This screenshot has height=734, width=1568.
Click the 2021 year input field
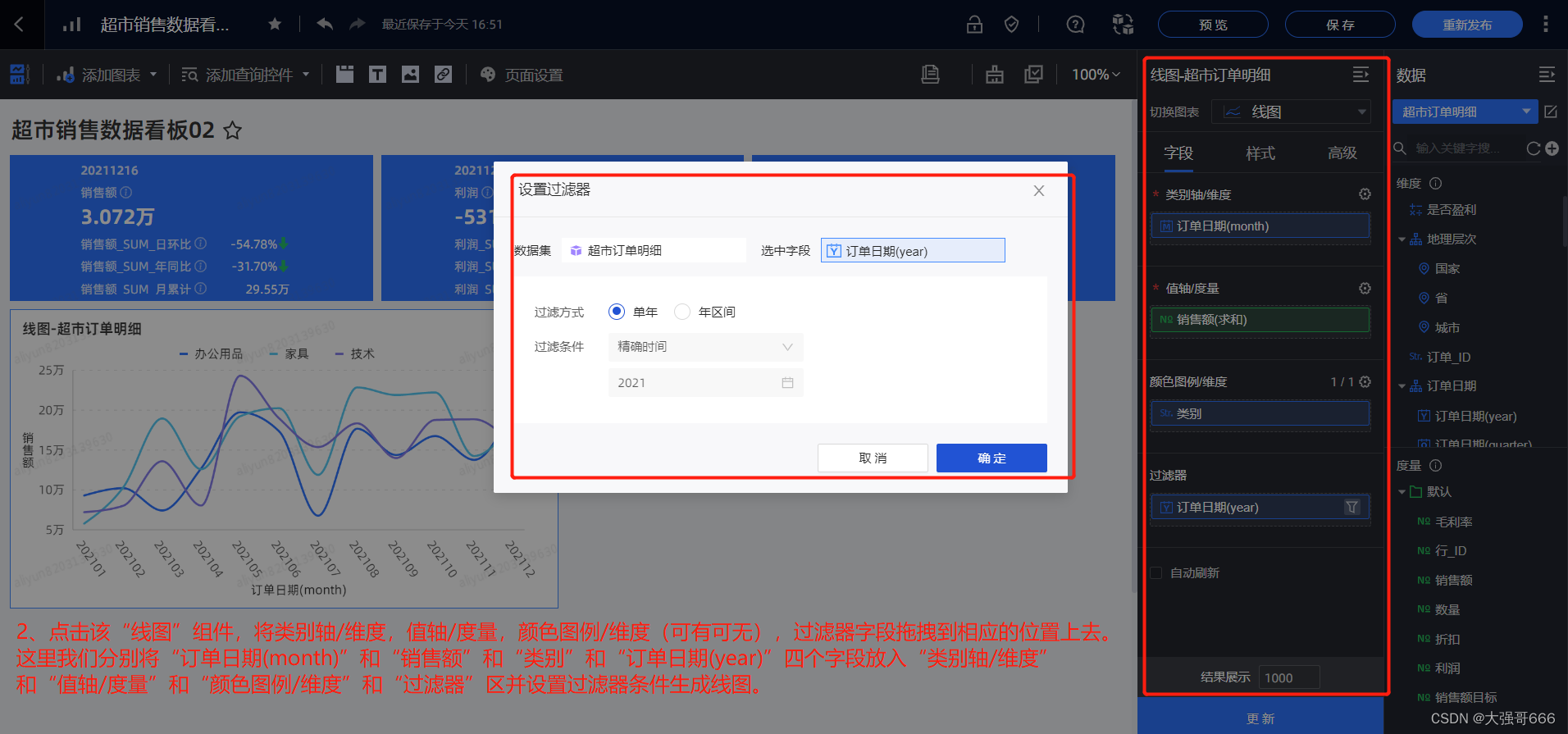[705, 383]
